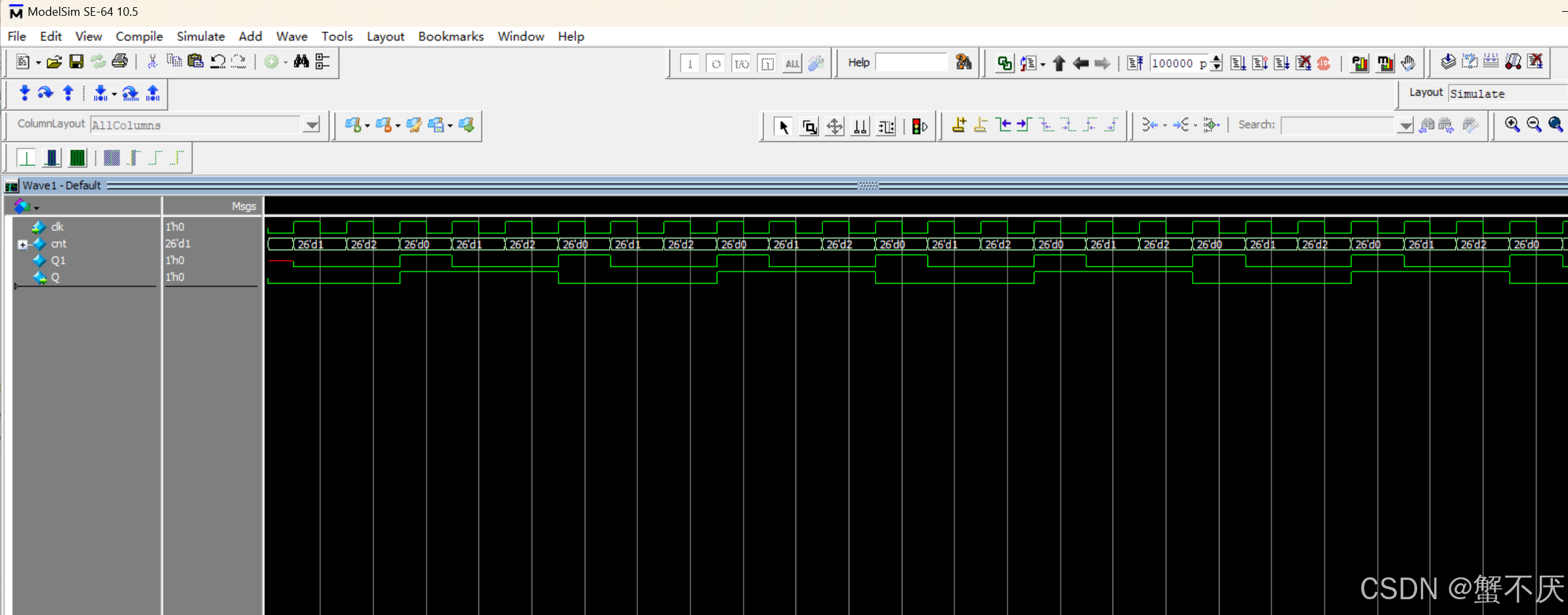
Task: Click the Insert Cursor icon
Action: [959, 125]
